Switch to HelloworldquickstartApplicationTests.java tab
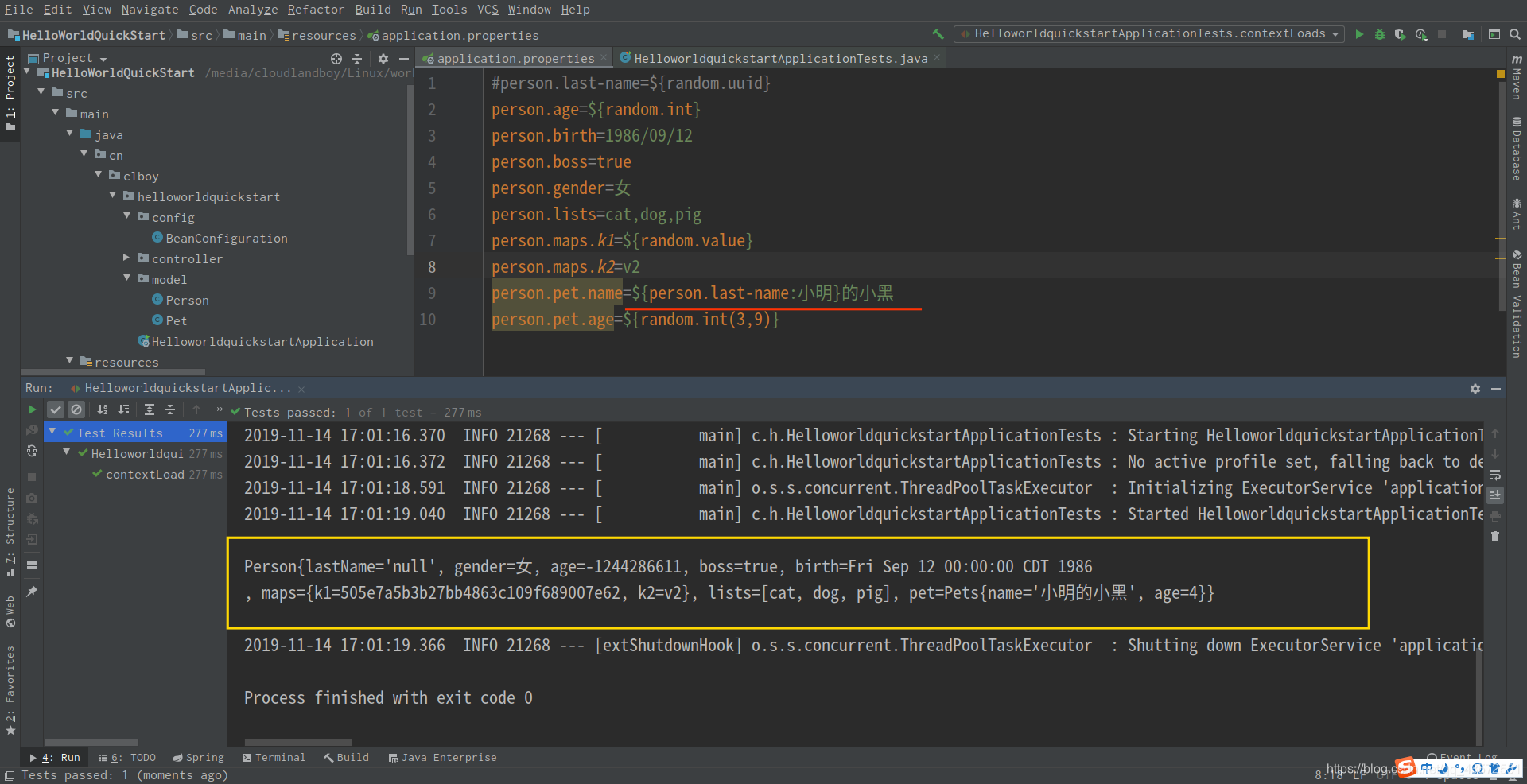Screen dimensions: 1527x784 pyautogui.click(x=780, y=59)
